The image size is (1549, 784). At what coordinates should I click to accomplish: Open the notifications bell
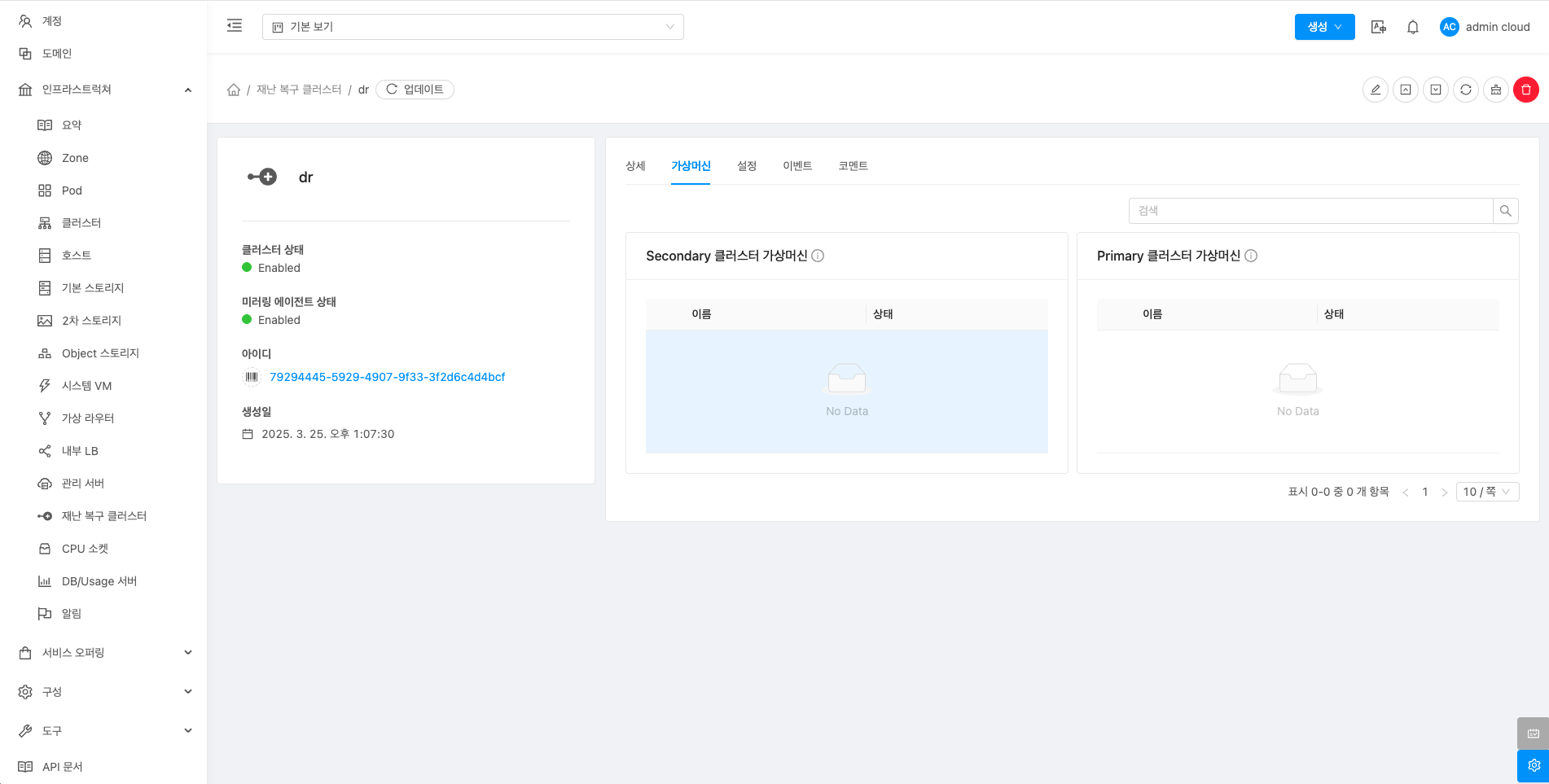1412,27
